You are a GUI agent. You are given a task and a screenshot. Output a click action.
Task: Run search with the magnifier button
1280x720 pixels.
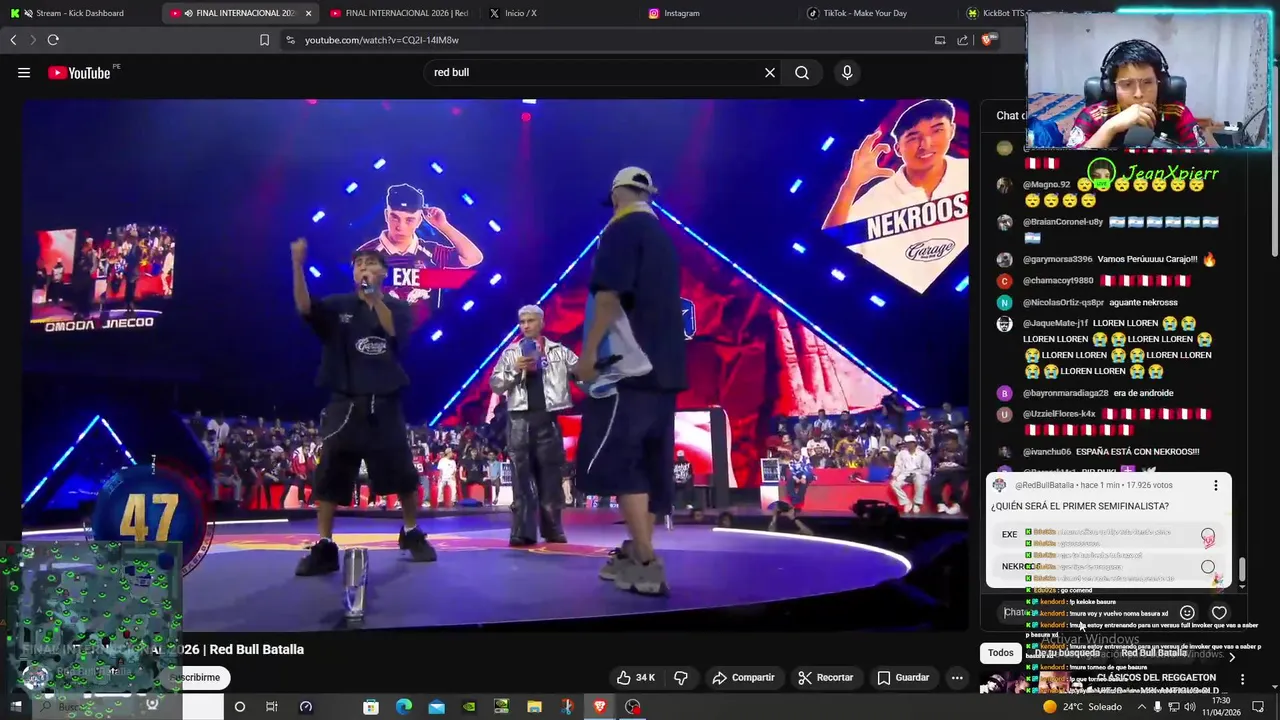[x=802, y=72]
